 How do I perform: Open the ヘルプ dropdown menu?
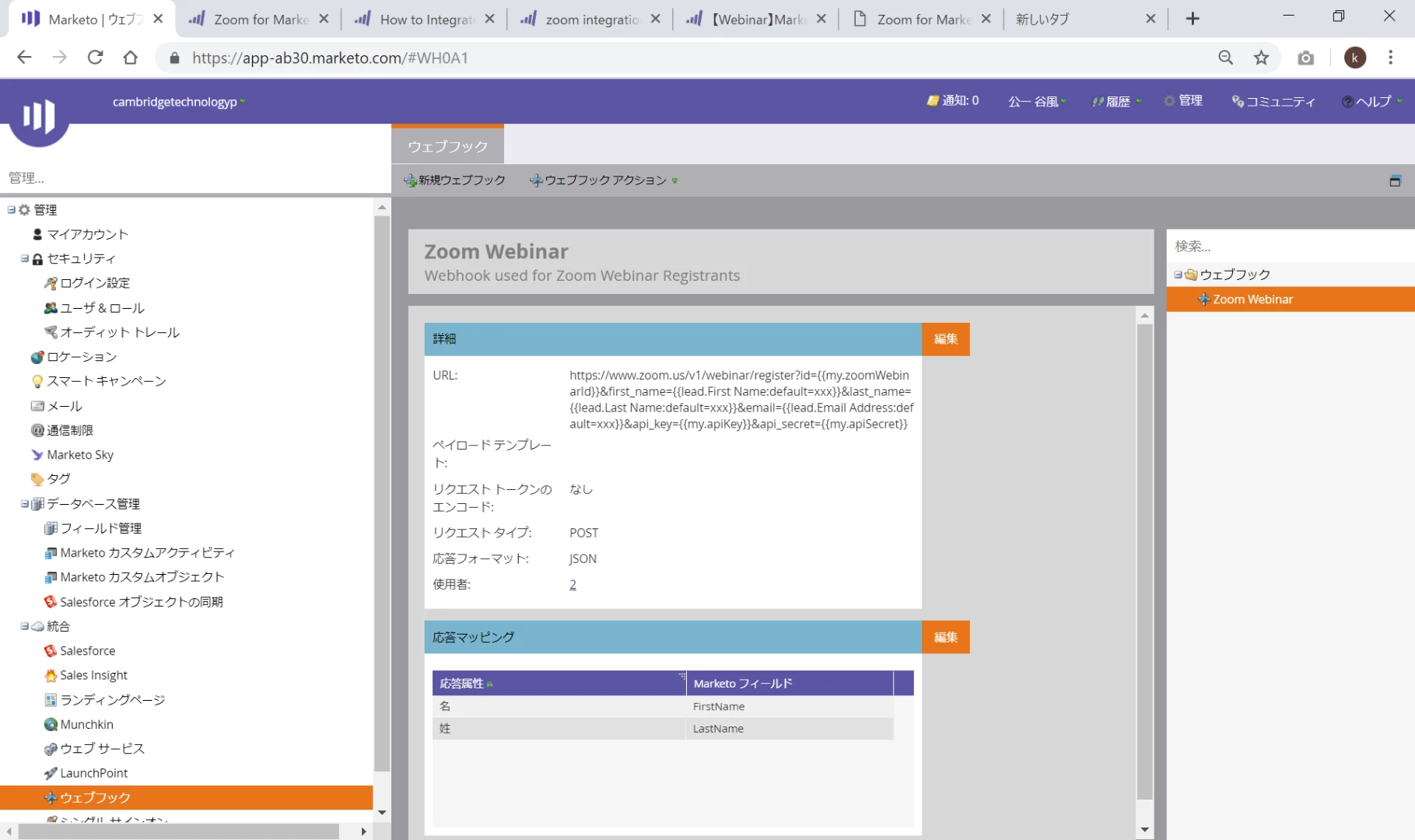(x=1372, y=102)
